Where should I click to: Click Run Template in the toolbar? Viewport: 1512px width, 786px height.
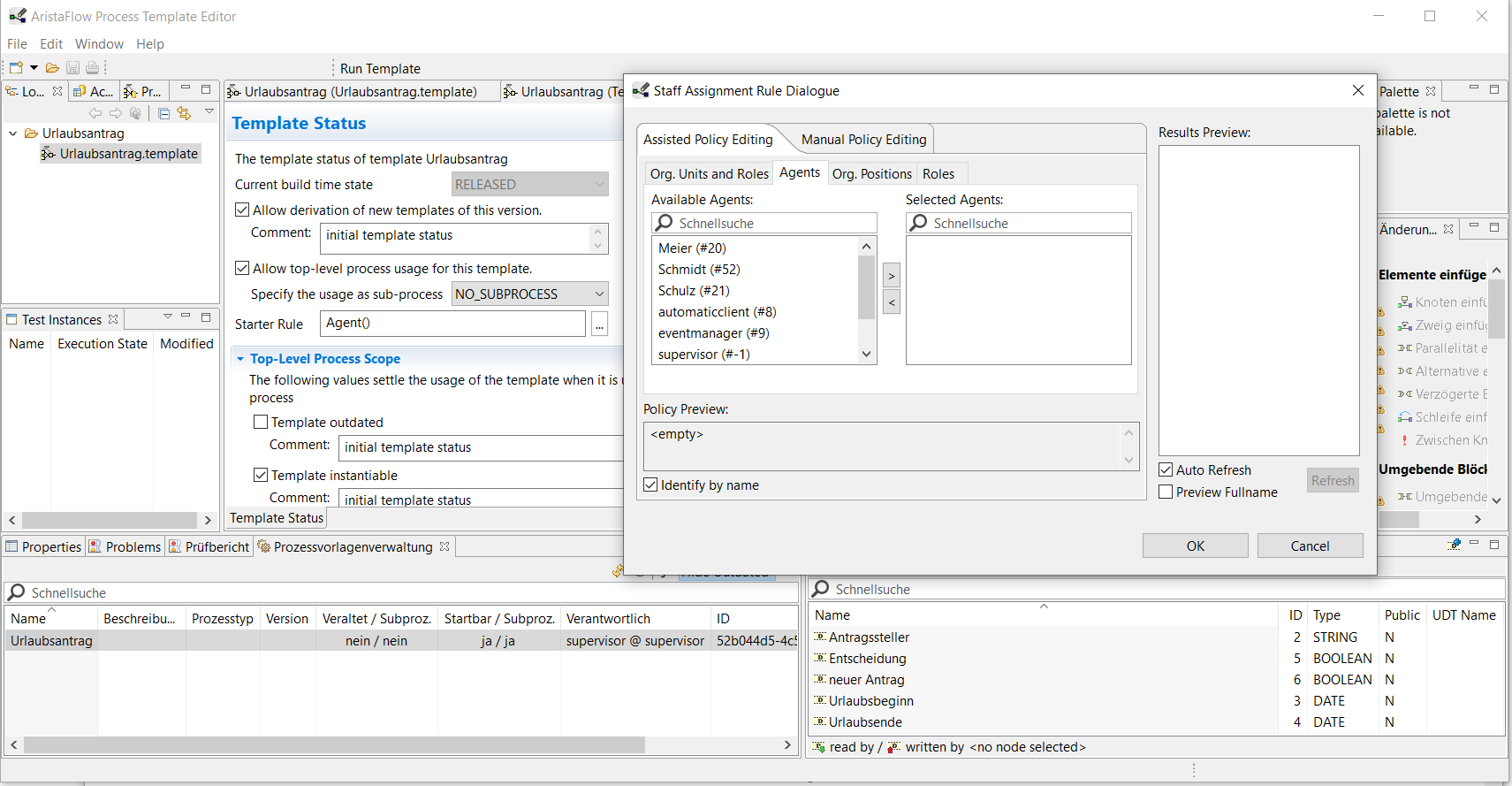(380, 69)
